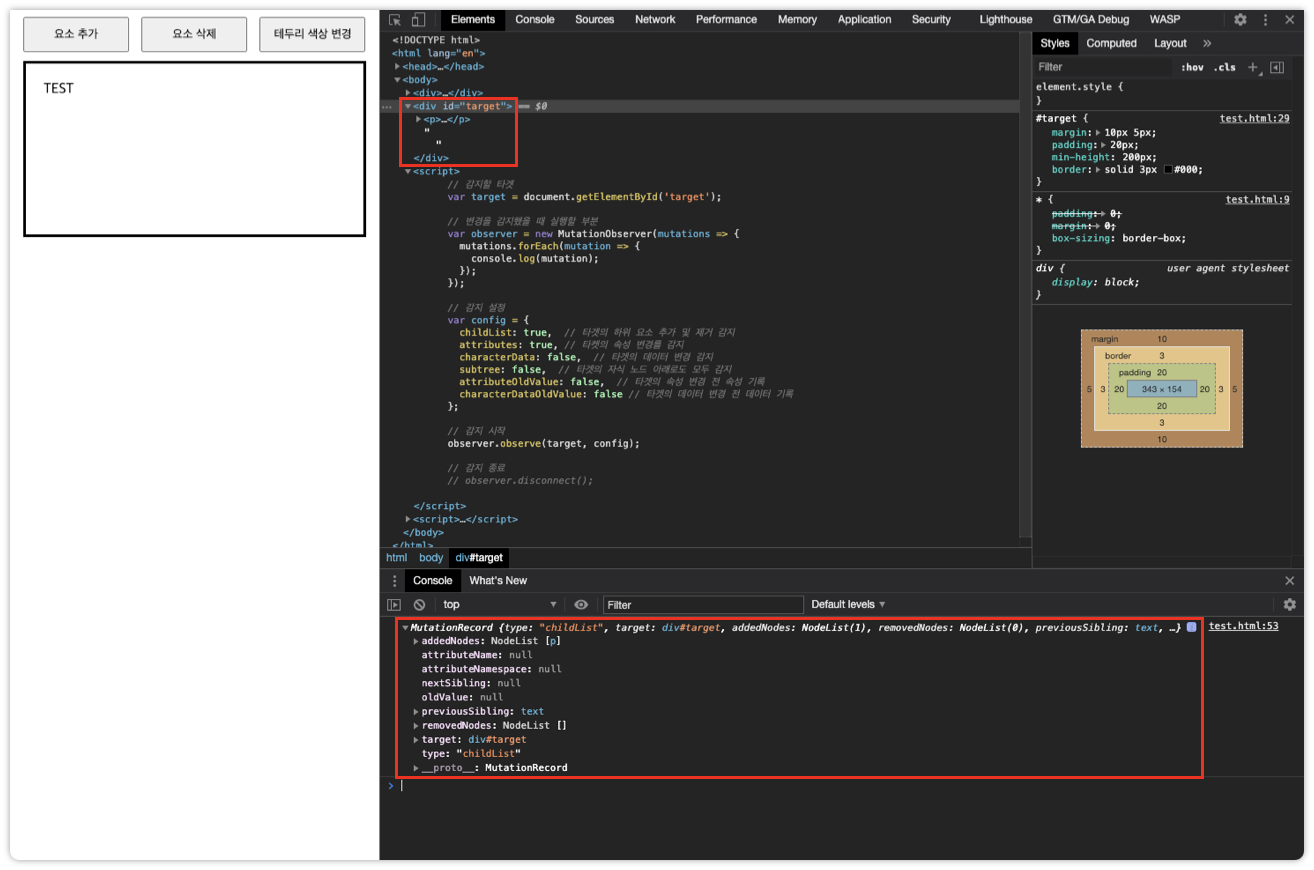Toggle the computed styles sidebar icon
The height and width of the screenshot is (870, 1314).
[x=1276, y=67]
